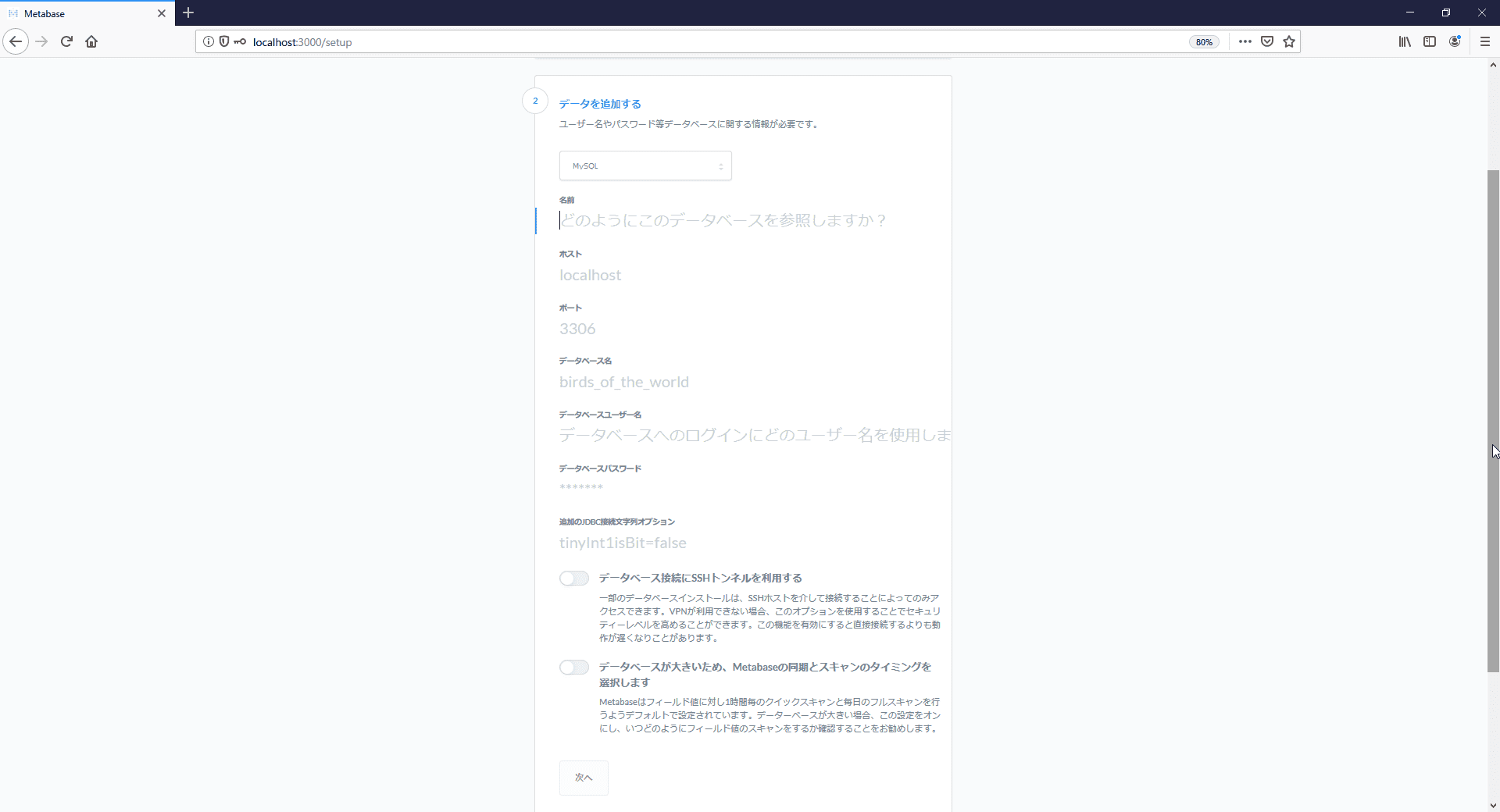Click the browser Back arrow button
Screen dimensions: 1500x812
pyautogui.click(x=16, y=41)
